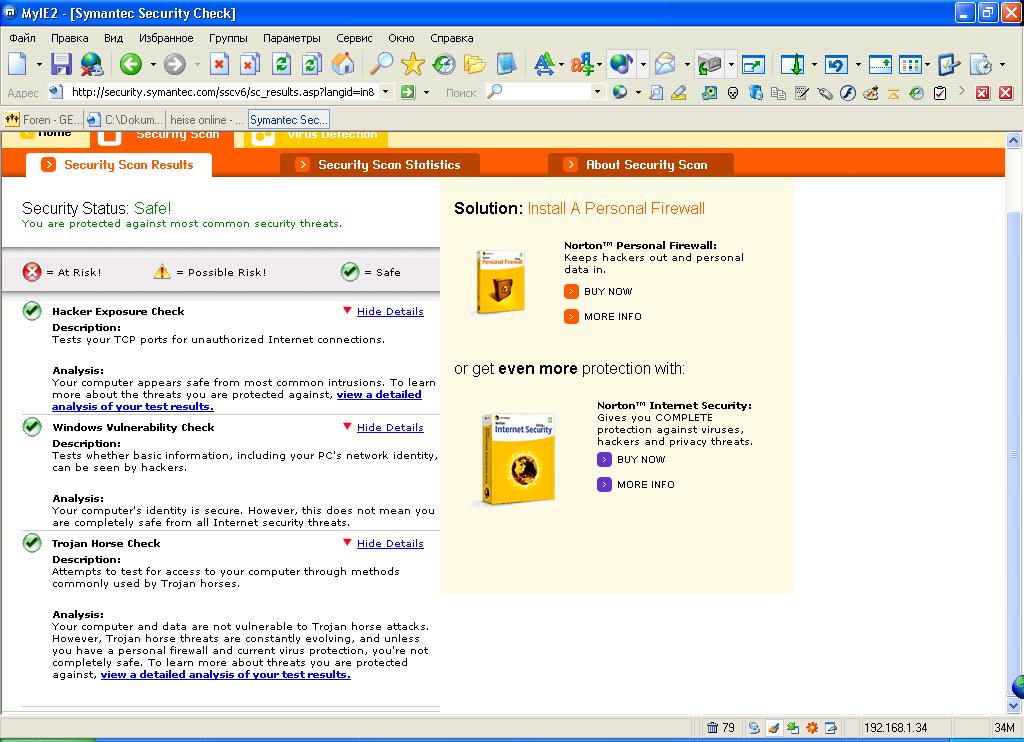Open the search box dropdown arrow
This screenshot has height=742, width=1024.
click(597, 91)
